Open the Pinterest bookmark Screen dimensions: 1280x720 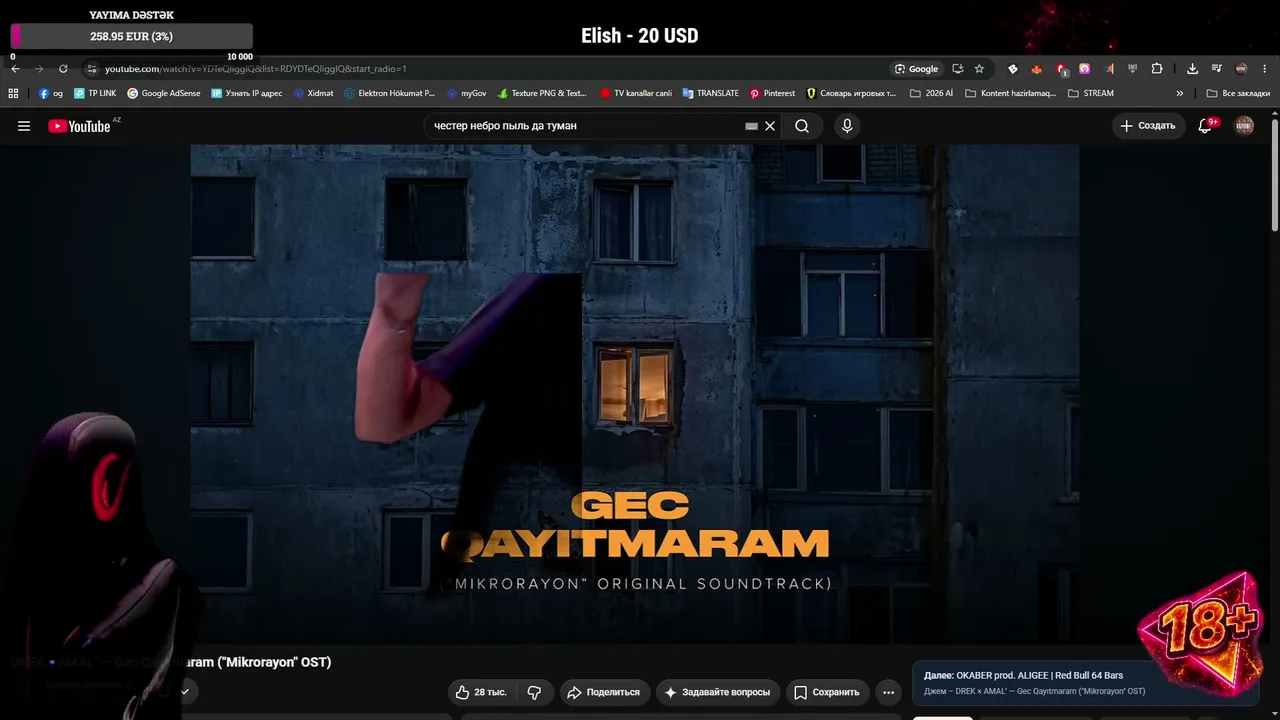772,93
